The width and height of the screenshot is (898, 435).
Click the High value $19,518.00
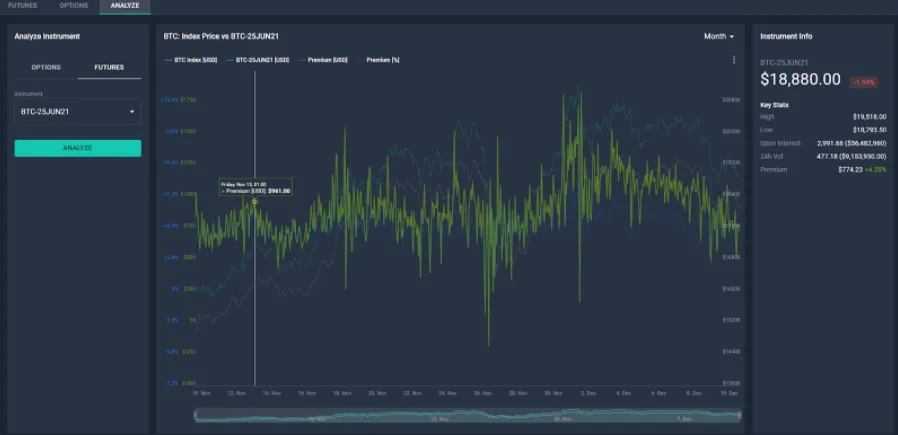[869, 117]
